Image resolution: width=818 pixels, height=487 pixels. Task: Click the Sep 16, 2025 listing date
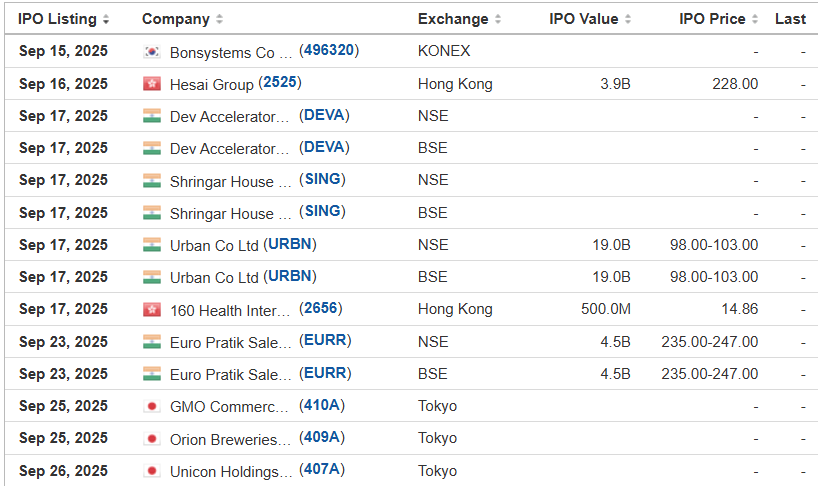[x=63, y=83]
